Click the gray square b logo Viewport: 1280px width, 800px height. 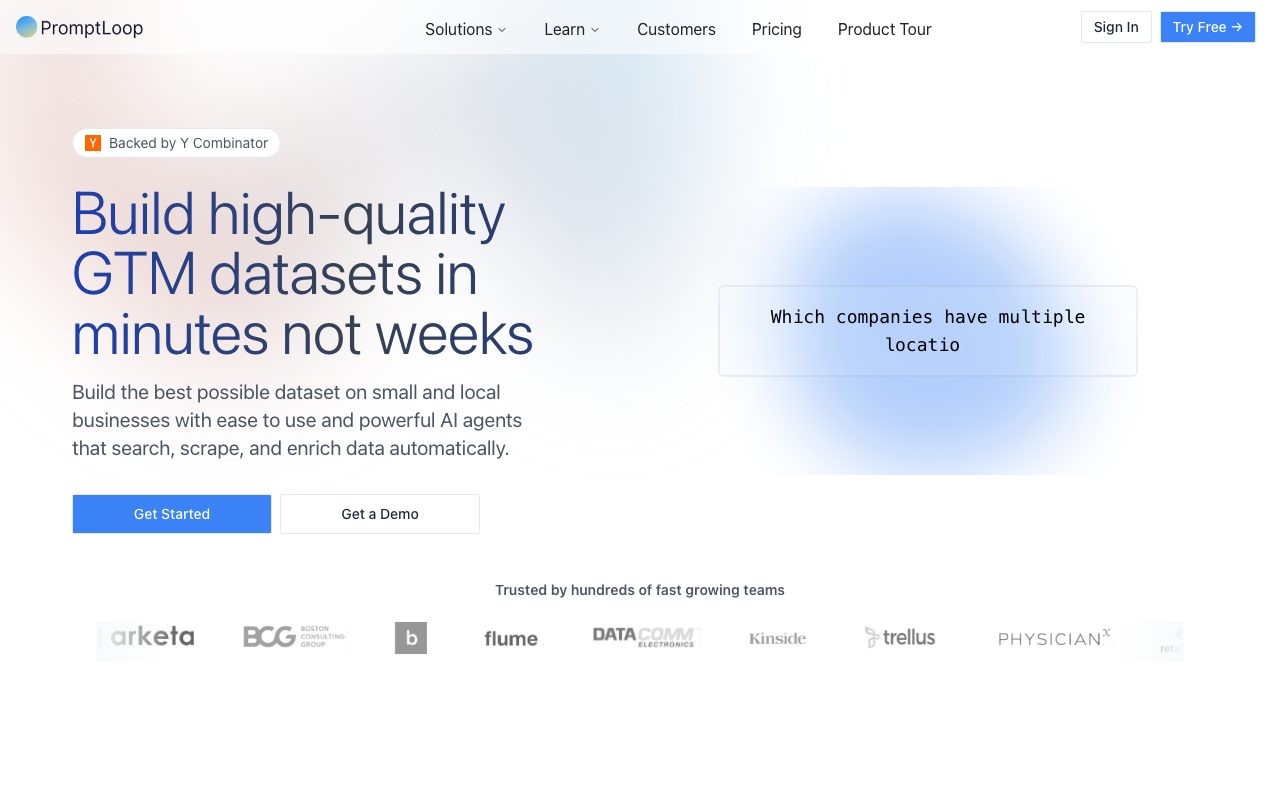pos(411,638)
